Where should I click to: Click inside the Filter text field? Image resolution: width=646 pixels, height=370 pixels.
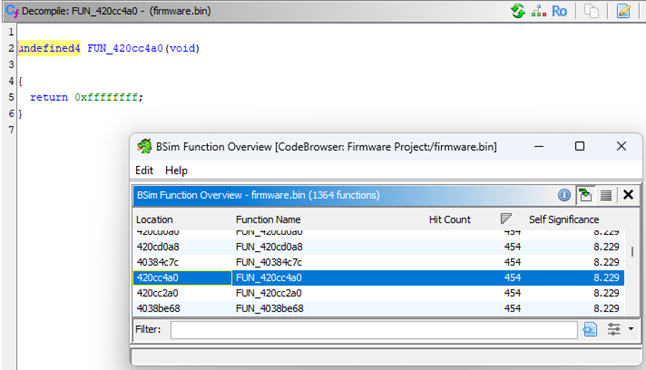374,330
